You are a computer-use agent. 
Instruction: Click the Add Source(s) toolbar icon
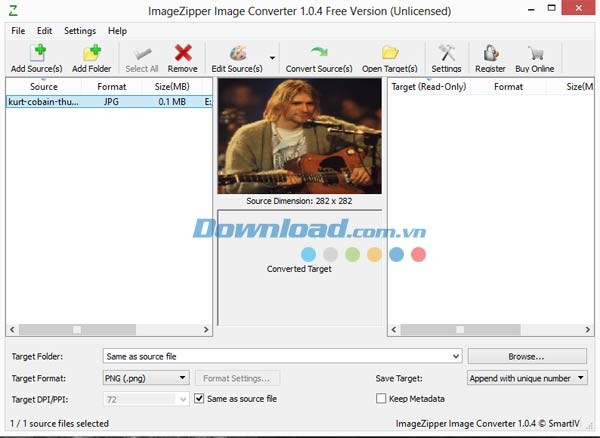[x=38, y=53]
